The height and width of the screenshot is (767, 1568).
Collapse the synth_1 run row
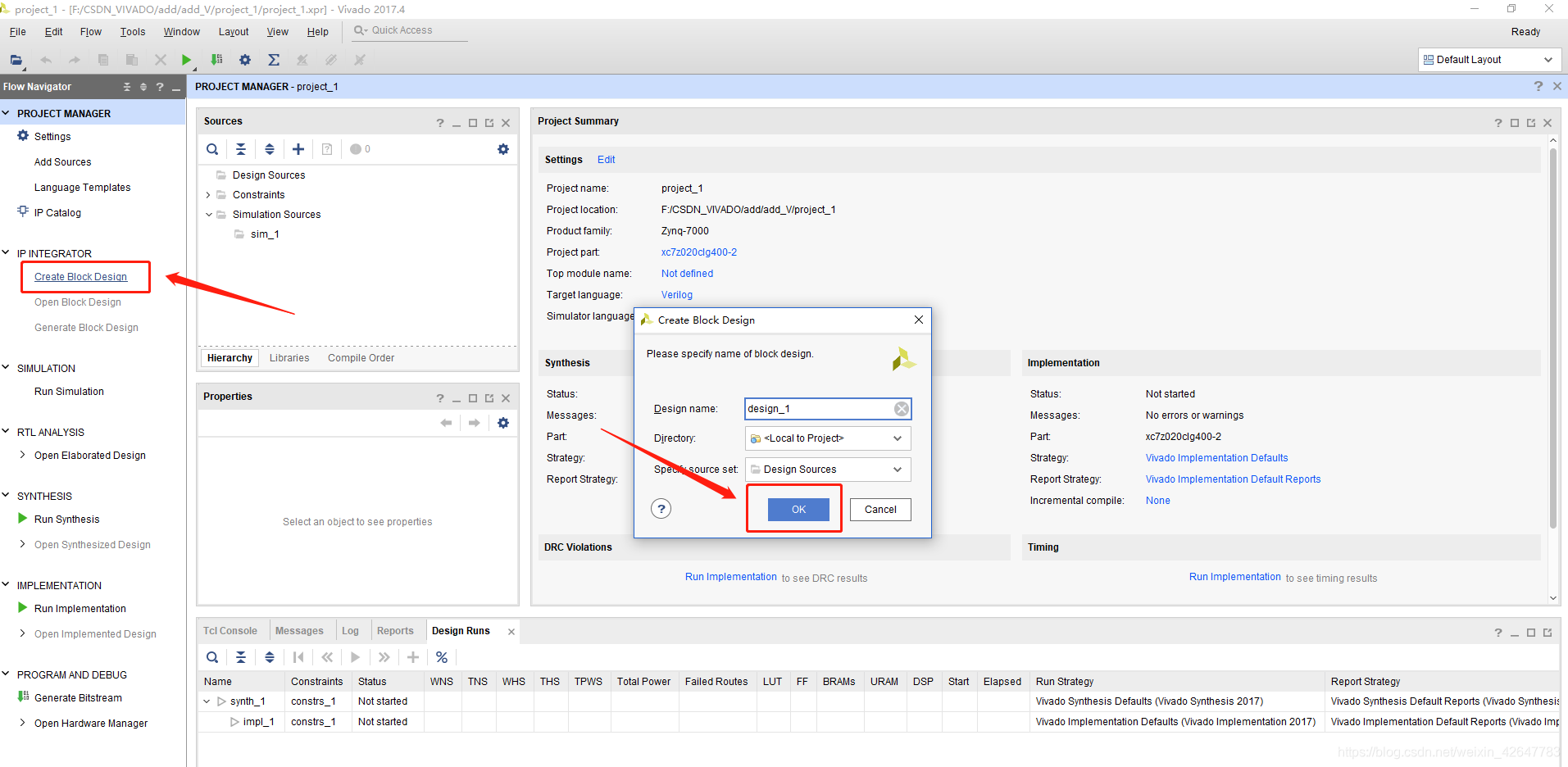pyautogui.click(x=207, y=701)
